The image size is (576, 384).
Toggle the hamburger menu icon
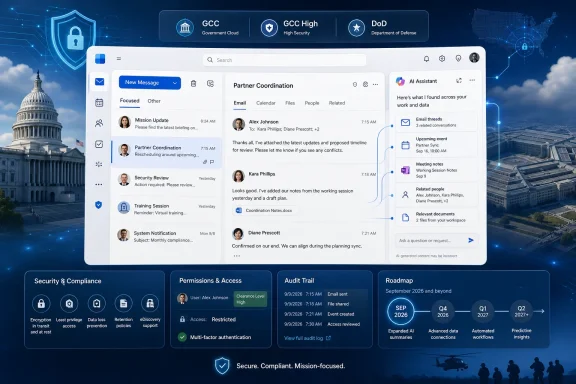point(119,58)
